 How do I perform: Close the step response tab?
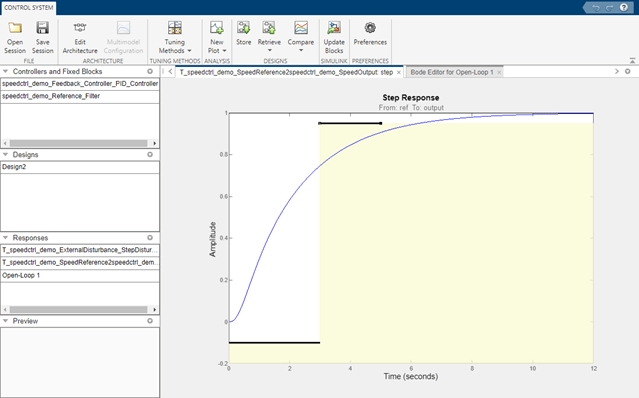[399, 73]
